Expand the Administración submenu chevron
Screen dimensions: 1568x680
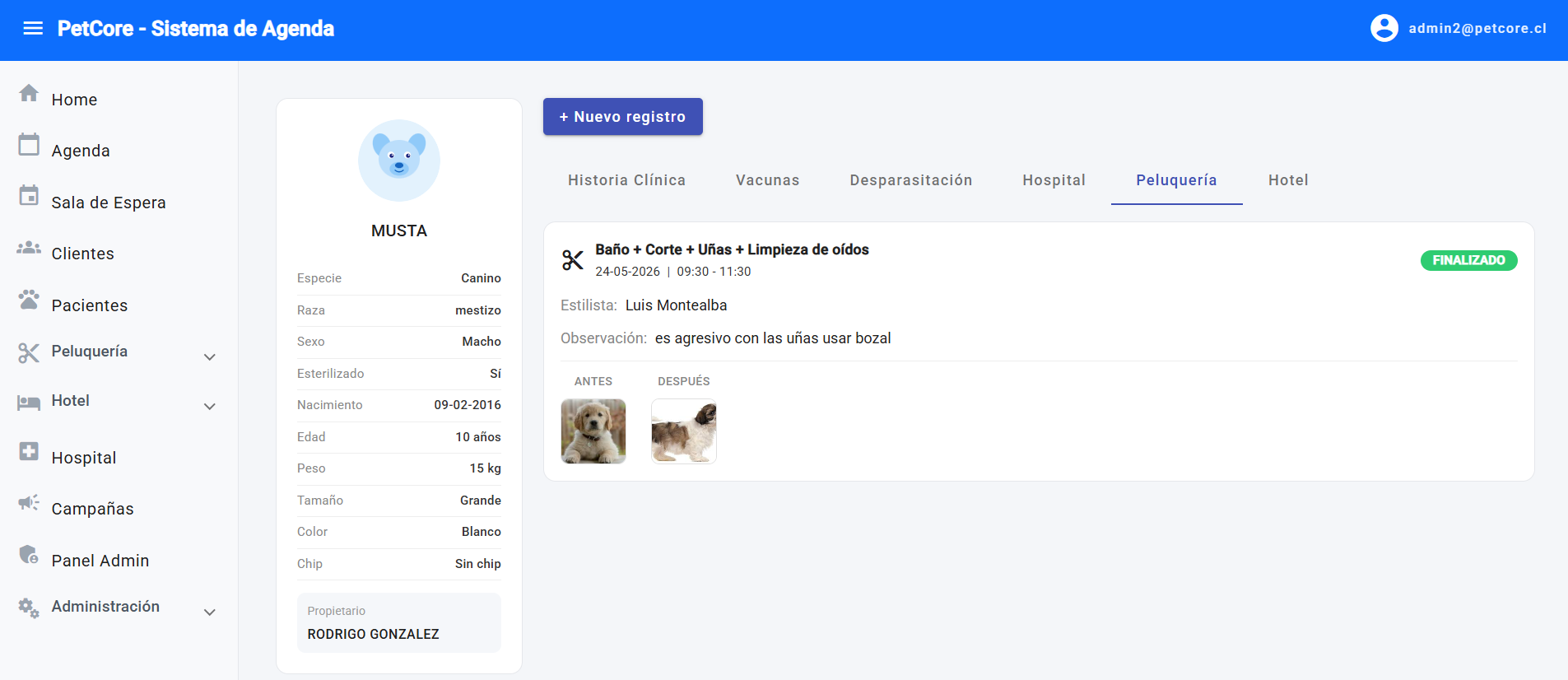click(210, 612)
